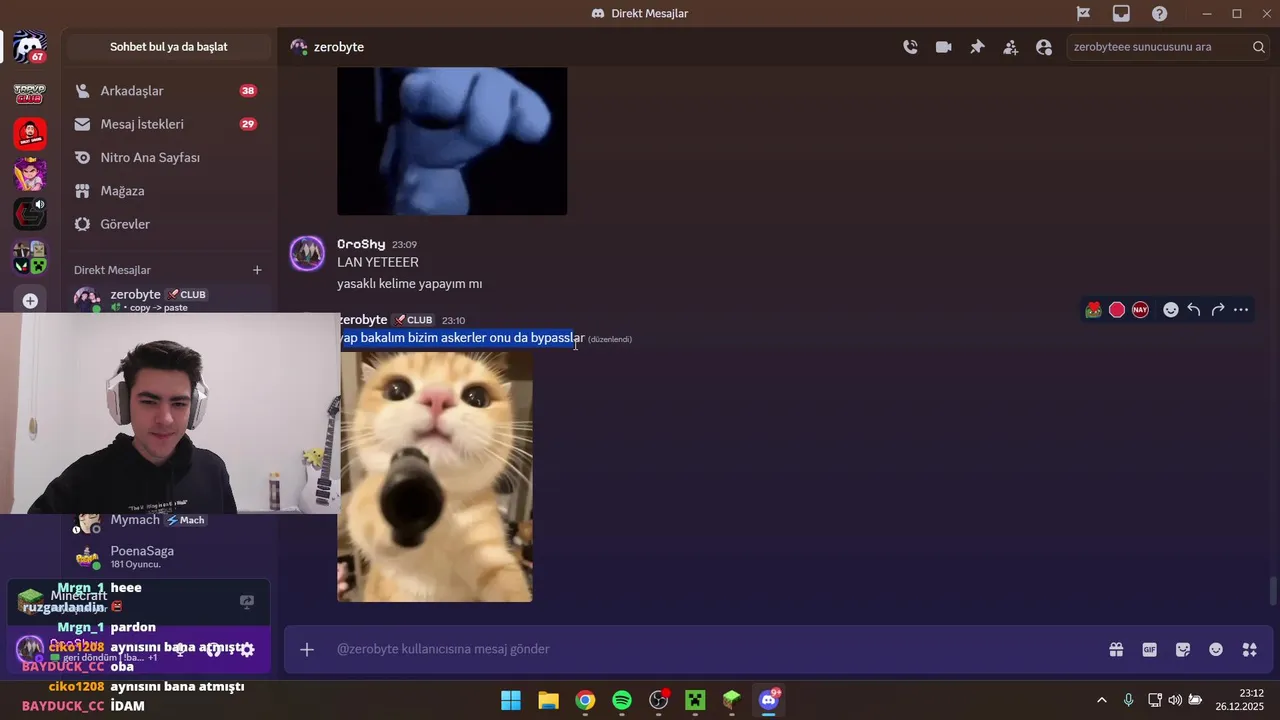Open Görevler
The height and width of the screenshot is (720, 1280).
click(168, 224)
